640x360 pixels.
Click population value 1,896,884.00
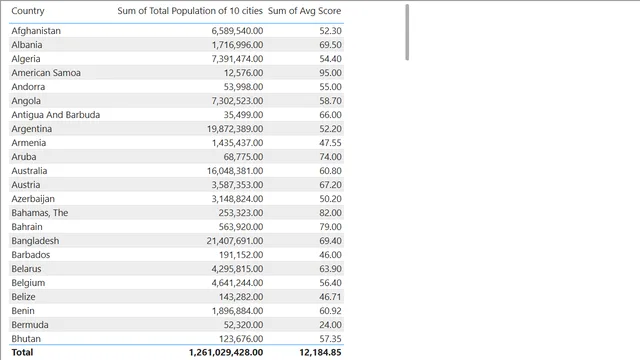point(237,311)
